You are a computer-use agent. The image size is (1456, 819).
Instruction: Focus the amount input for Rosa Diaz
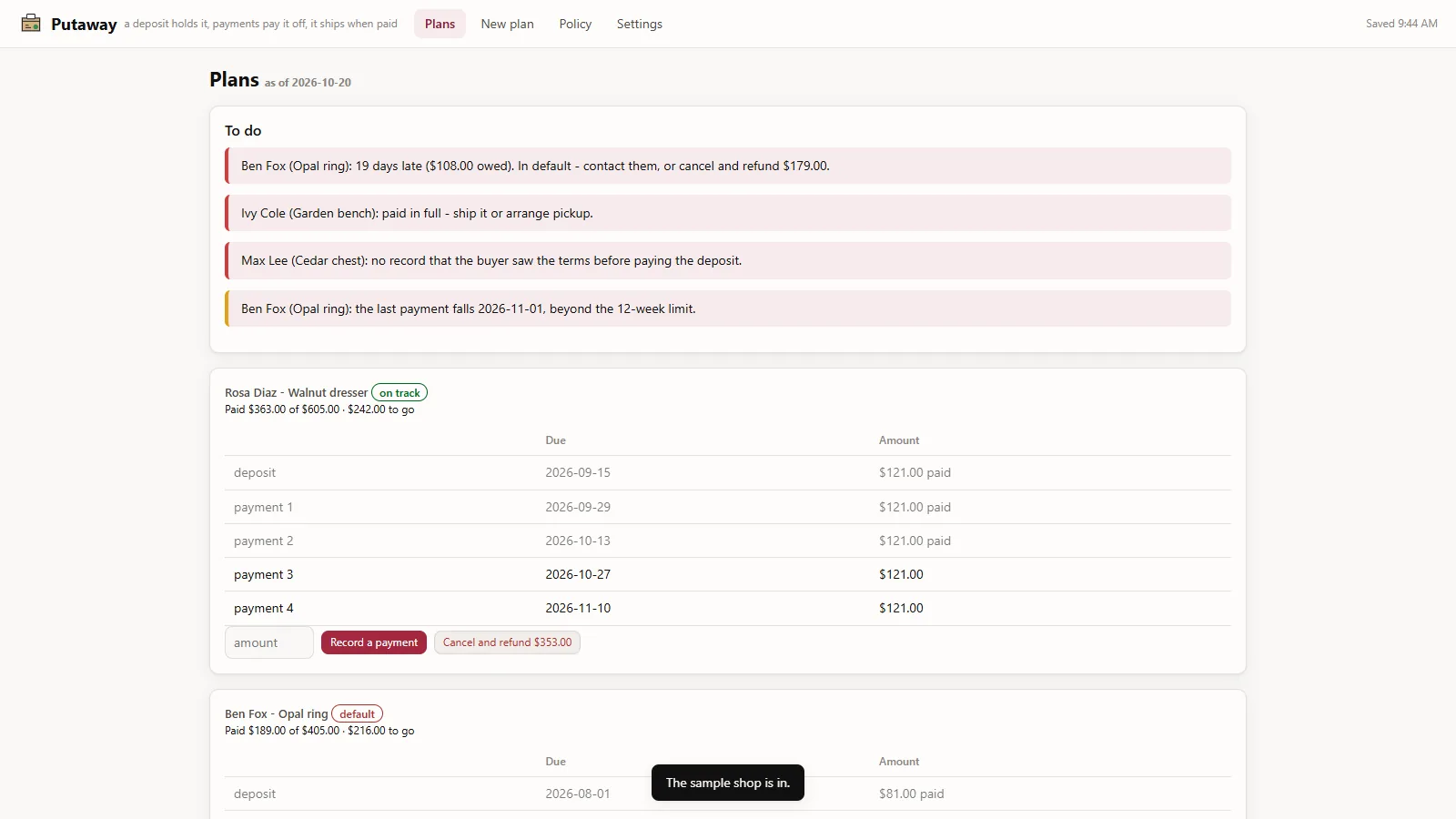pos(269,642)
